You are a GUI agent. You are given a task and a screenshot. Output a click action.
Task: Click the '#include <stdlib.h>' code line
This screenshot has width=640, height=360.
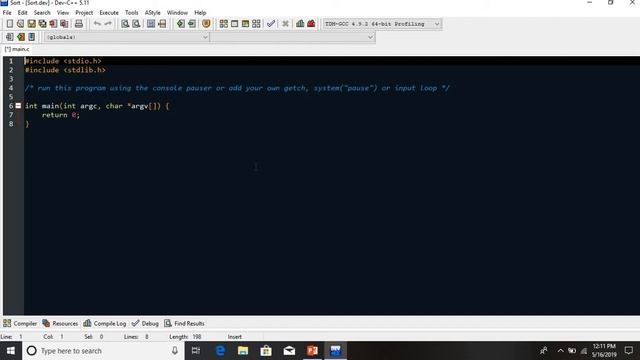[65, 70]
